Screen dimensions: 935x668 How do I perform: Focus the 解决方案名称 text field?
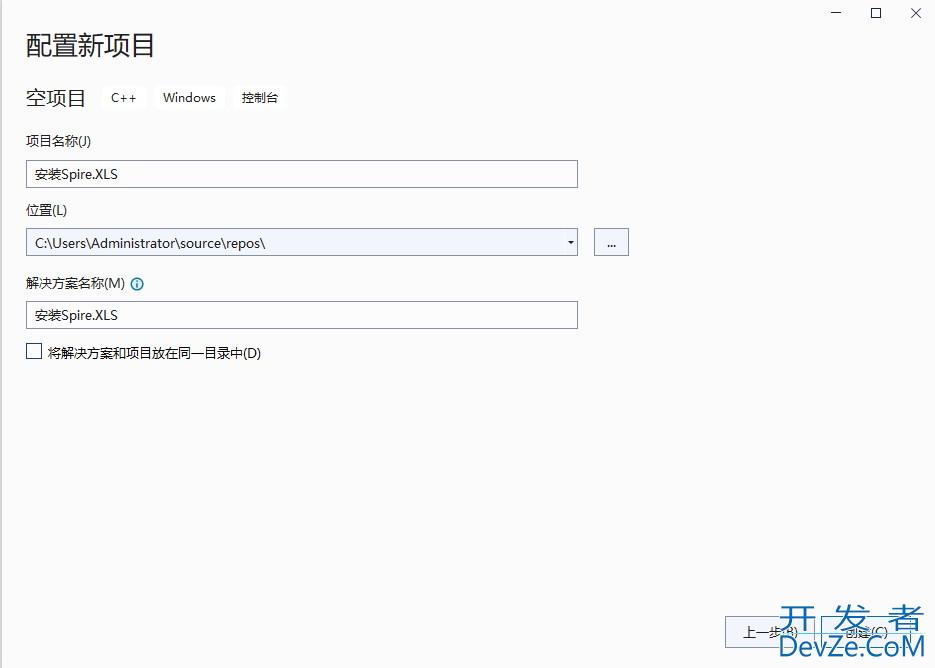[x=302, y=315]
